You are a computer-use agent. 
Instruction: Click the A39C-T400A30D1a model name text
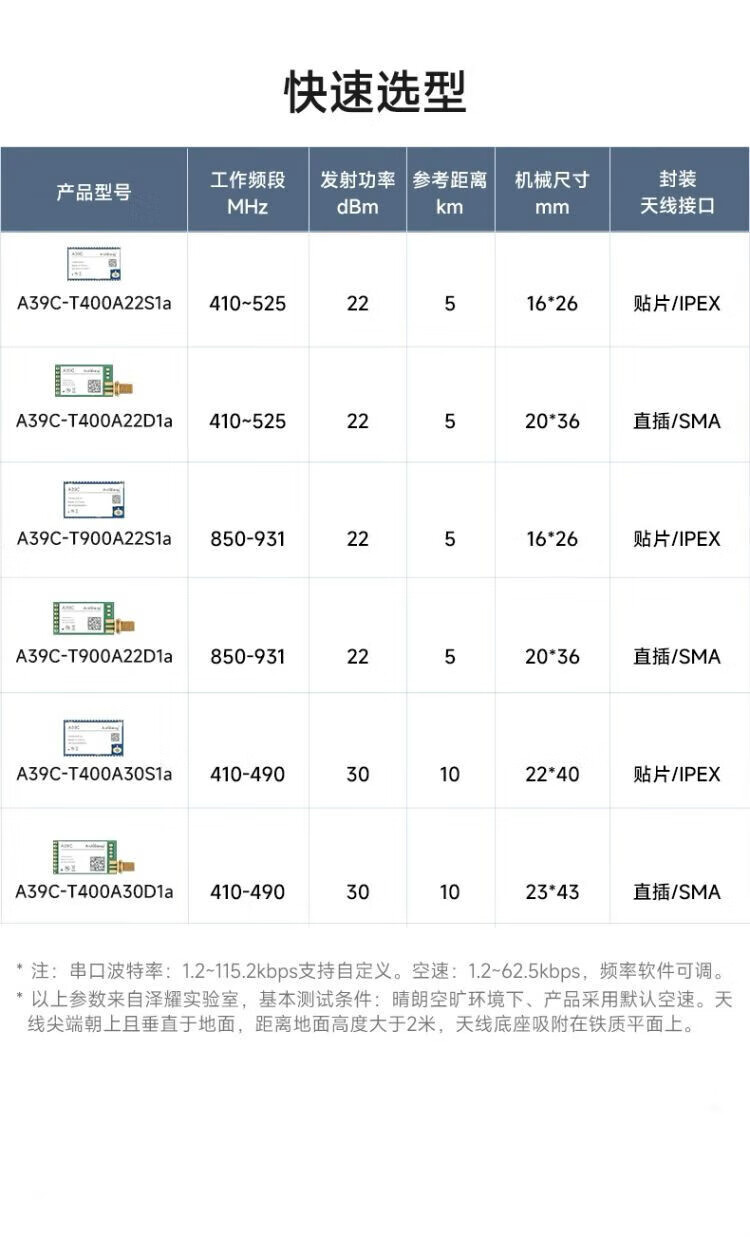click(94, 891)
